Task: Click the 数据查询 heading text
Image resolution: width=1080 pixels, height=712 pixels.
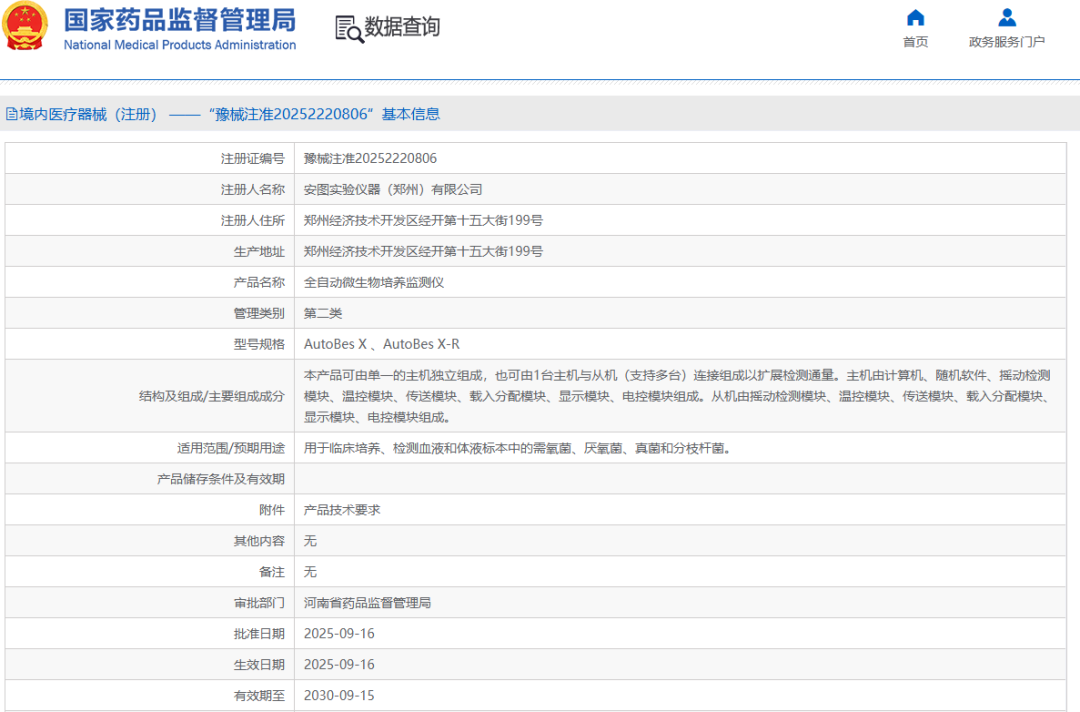Action: point(402,28)
